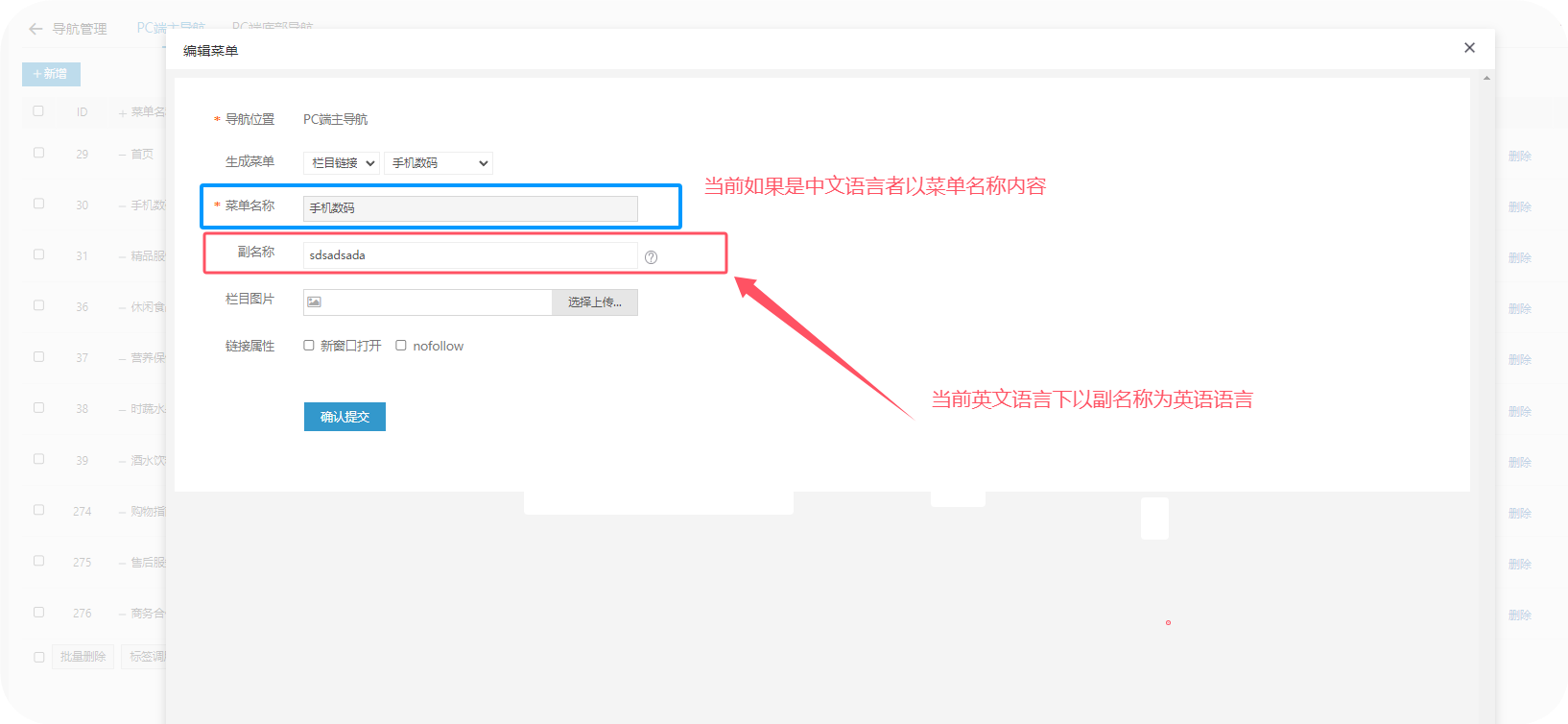Toggle the select-all checkbox in table header
The width and height of the screenshot is (1568, 724).
[38, 111]
